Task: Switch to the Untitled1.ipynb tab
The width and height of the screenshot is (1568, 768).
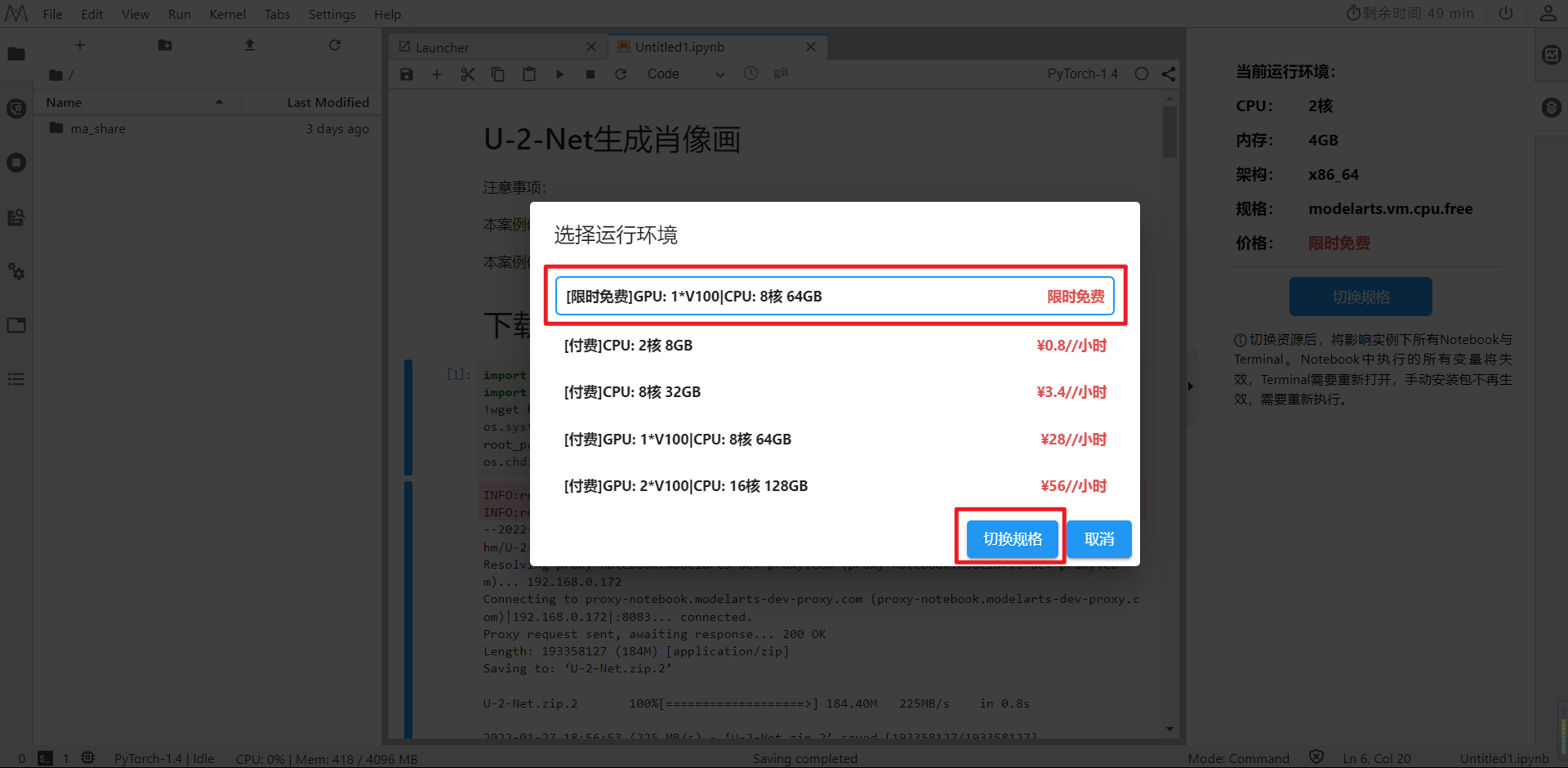Action: (718, 47)
